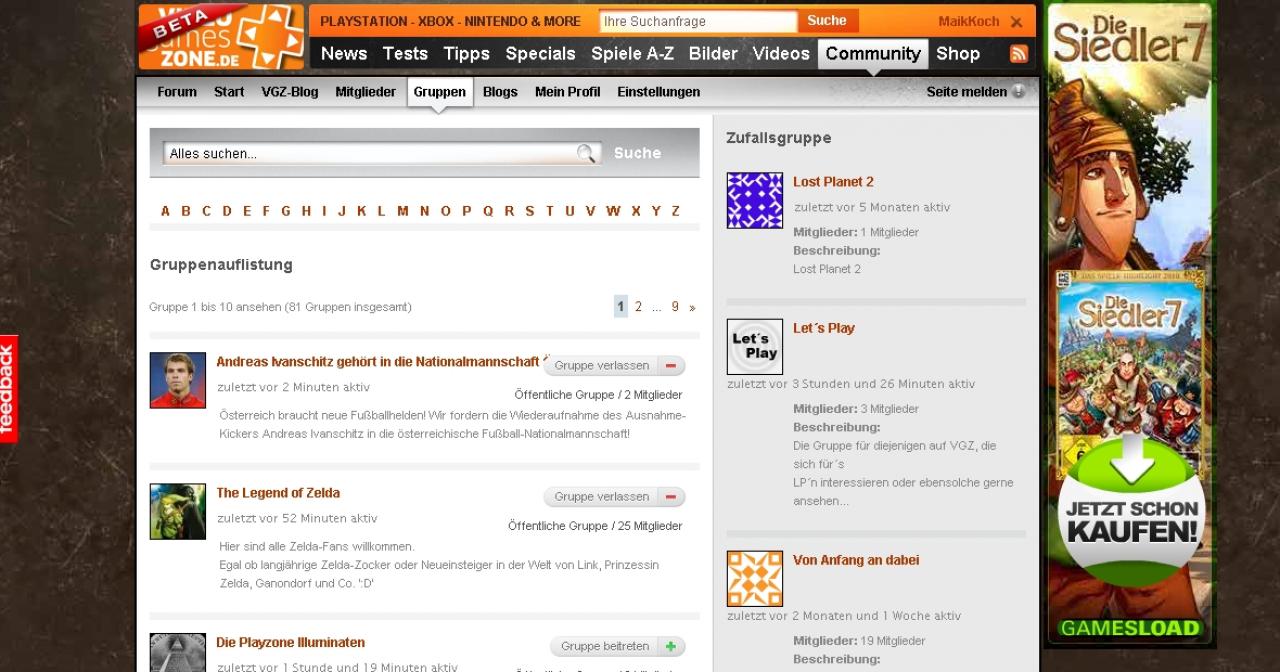Open Andreas Ivanschitz group title link
The height and width of the screenshot is (672, 1280).
pyautogui.click(x=378, y=362)
